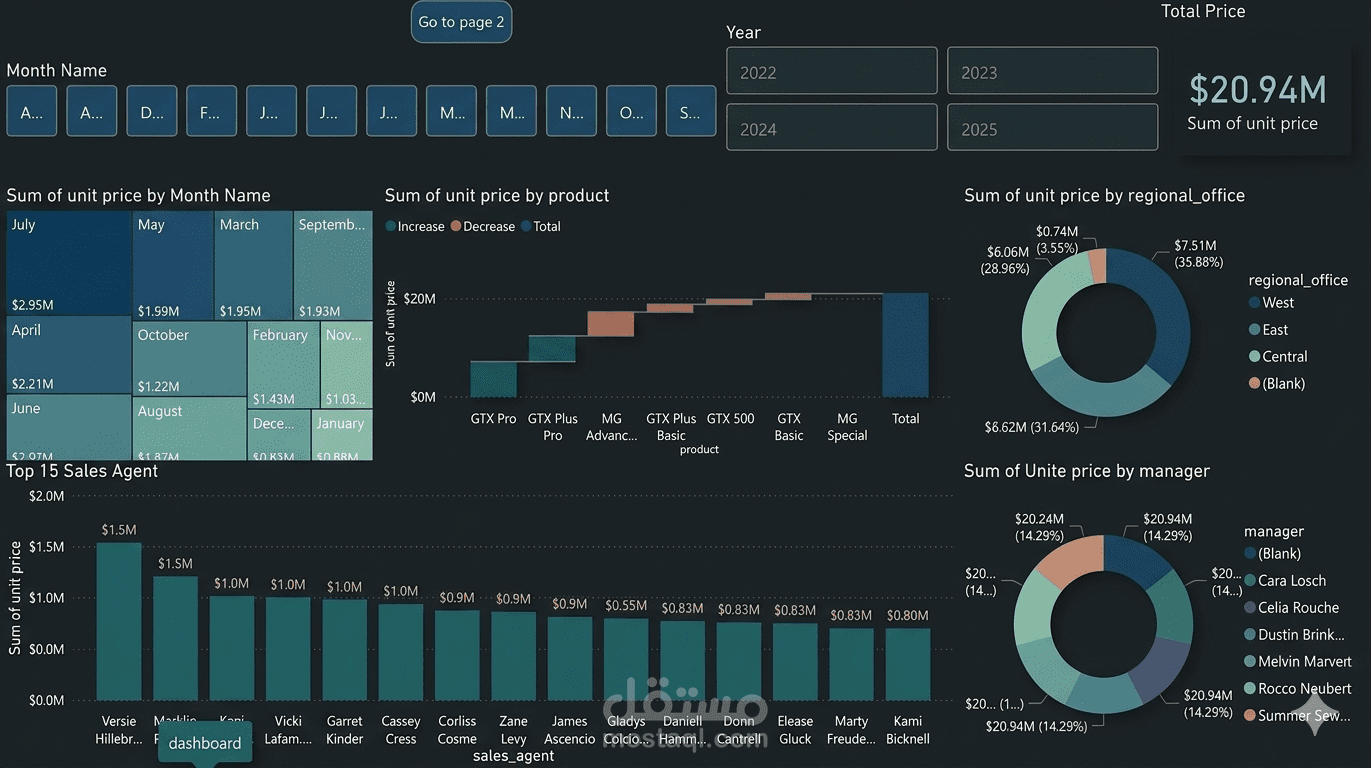
Task: Select the Versie Hillebr... sales agent bar
Action: (119, 621)
